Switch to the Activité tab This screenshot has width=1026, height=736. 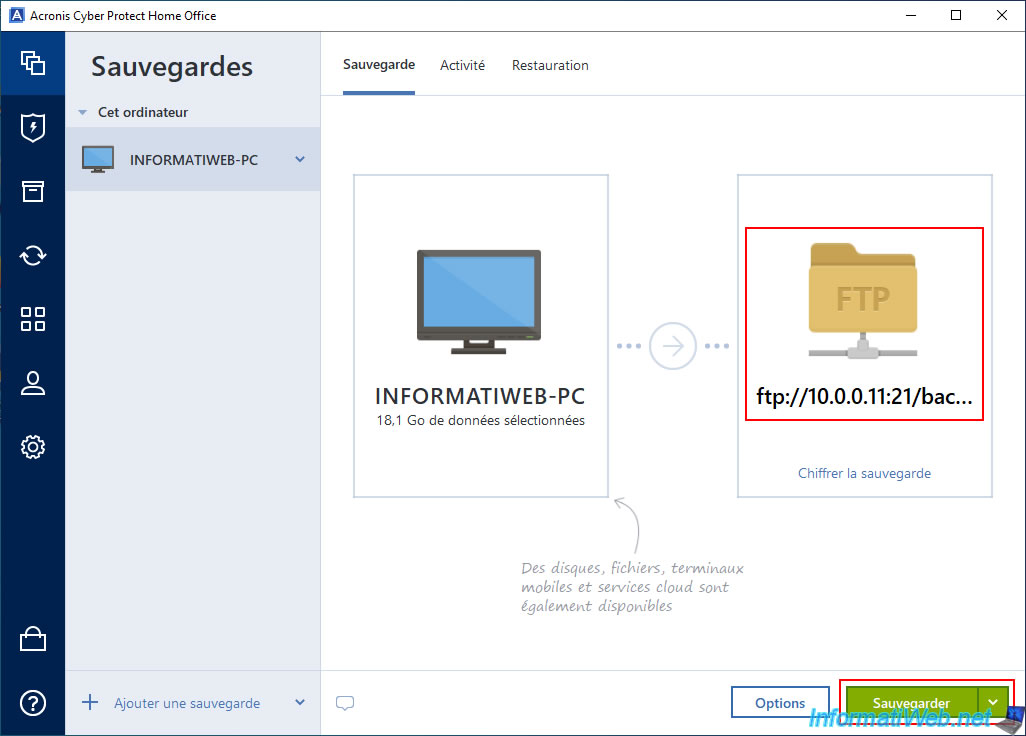(463, 65)
